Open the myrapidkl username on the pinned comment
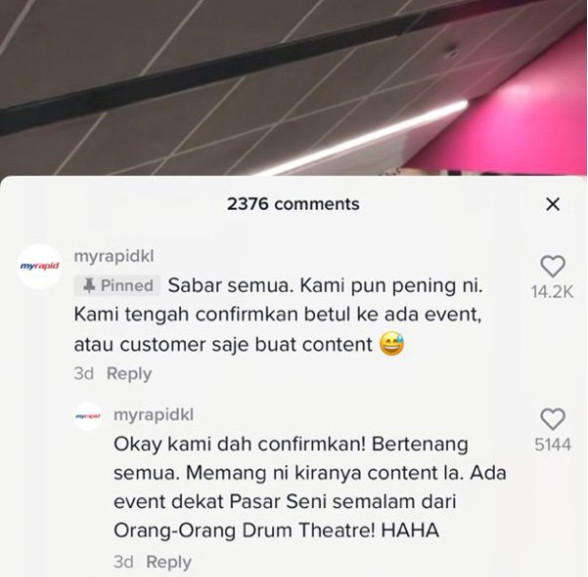The height and width of the screenshot is (577, 588). [114, 256]
